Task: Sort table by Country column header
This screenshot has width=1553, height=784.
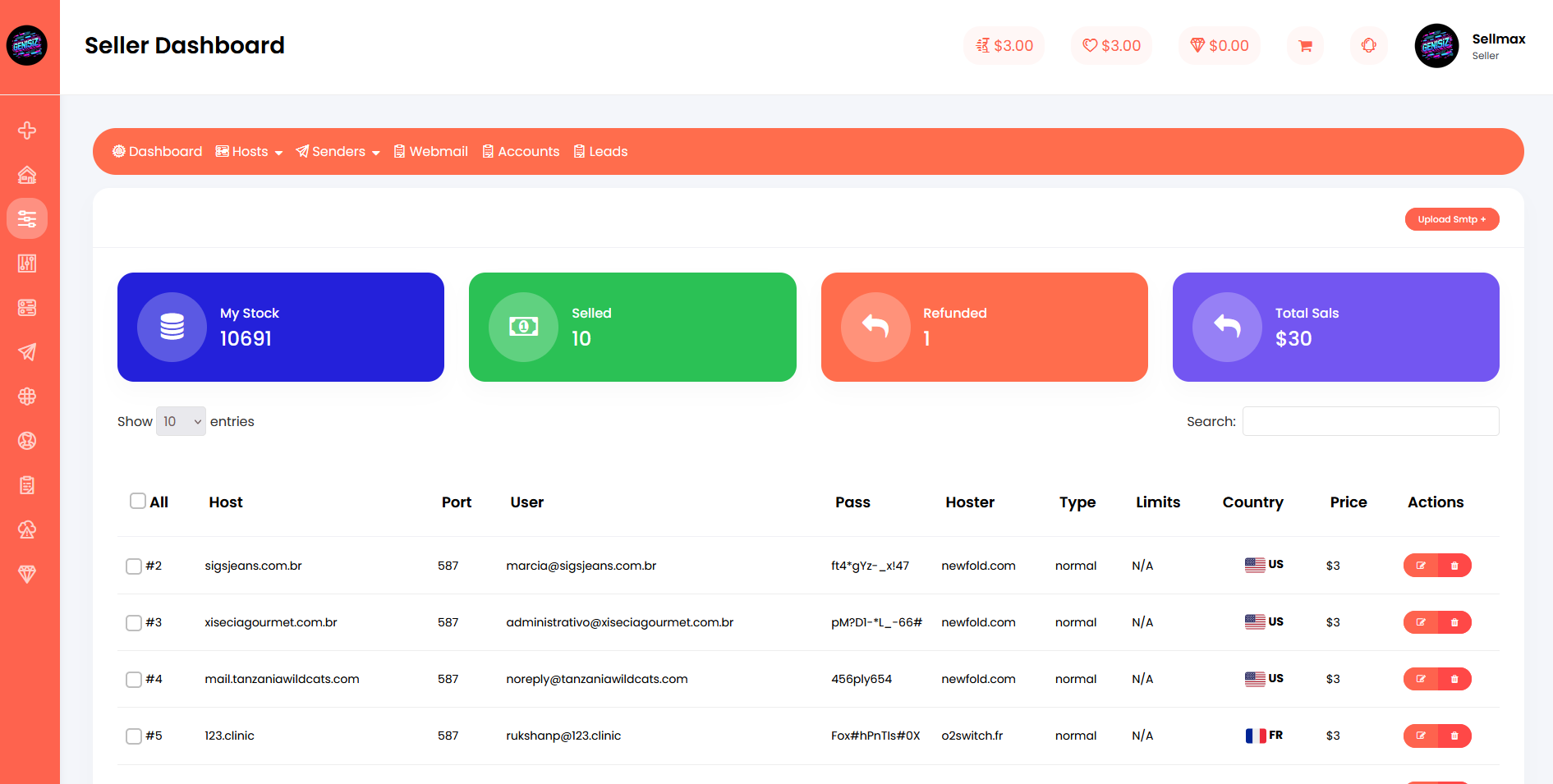Action: (1253, 502)
